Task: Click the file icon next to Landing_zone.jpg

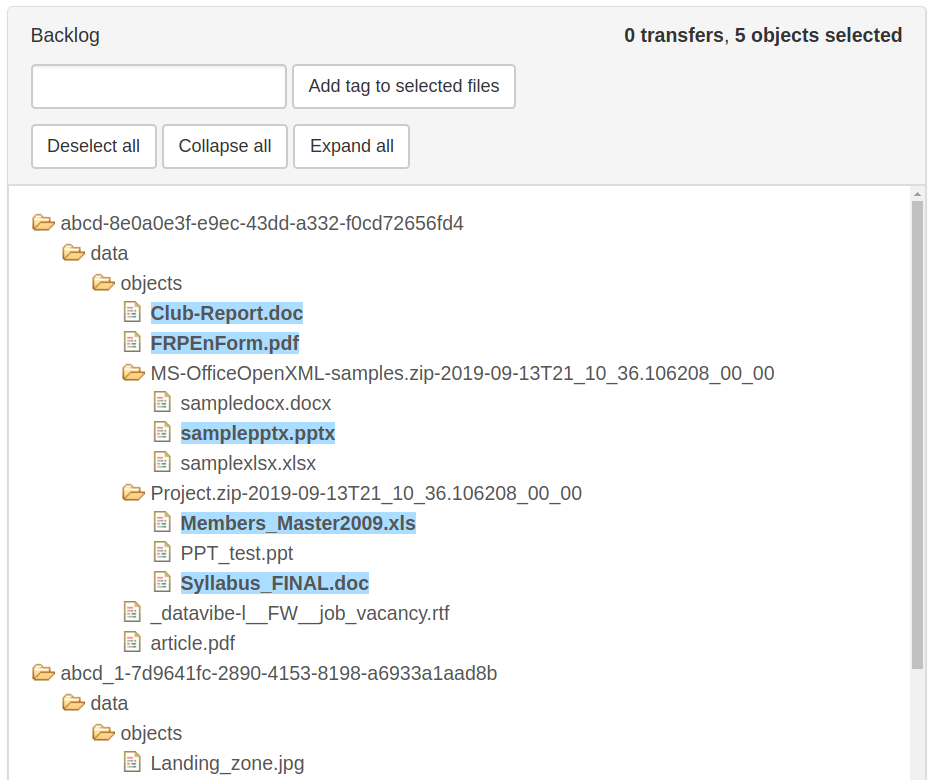Action: tap(132, 762)
